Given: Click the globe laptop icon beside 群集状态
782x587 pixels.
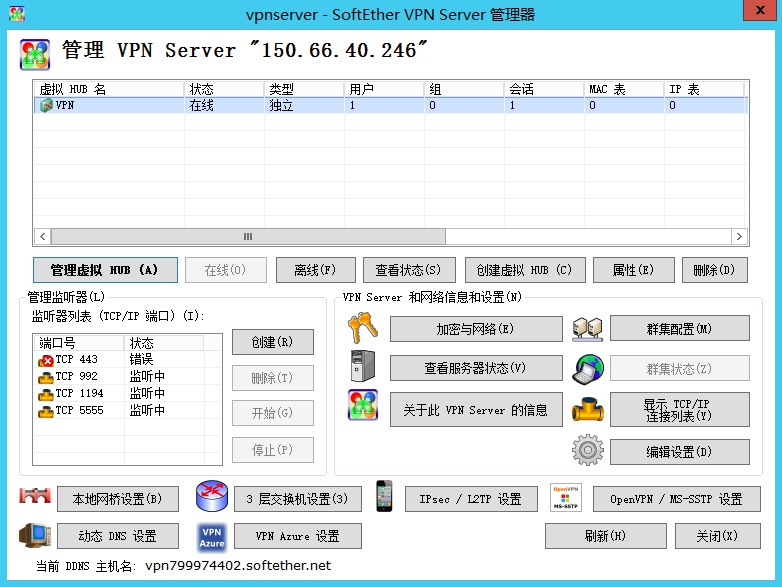Looking at the screenshot, I should 587,369.
